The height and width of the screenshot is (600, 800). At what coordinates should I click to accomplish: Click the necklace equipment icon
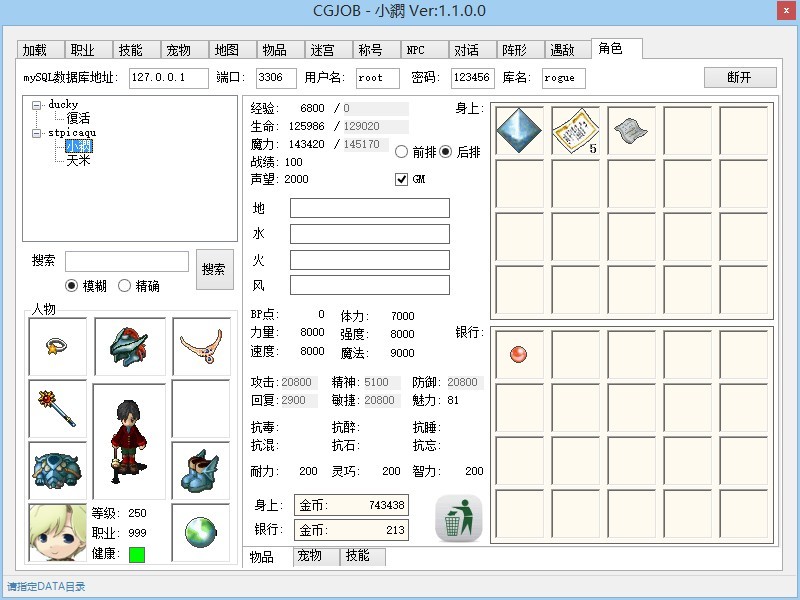[201, 346]
